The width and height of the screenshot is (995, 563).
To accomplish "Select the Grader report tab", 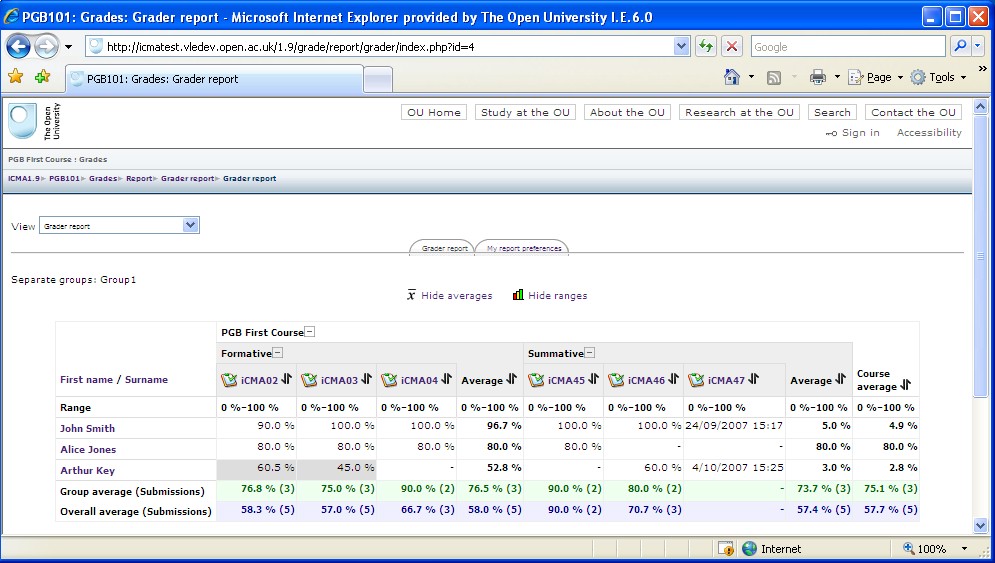I will click(x=444, y=248).
